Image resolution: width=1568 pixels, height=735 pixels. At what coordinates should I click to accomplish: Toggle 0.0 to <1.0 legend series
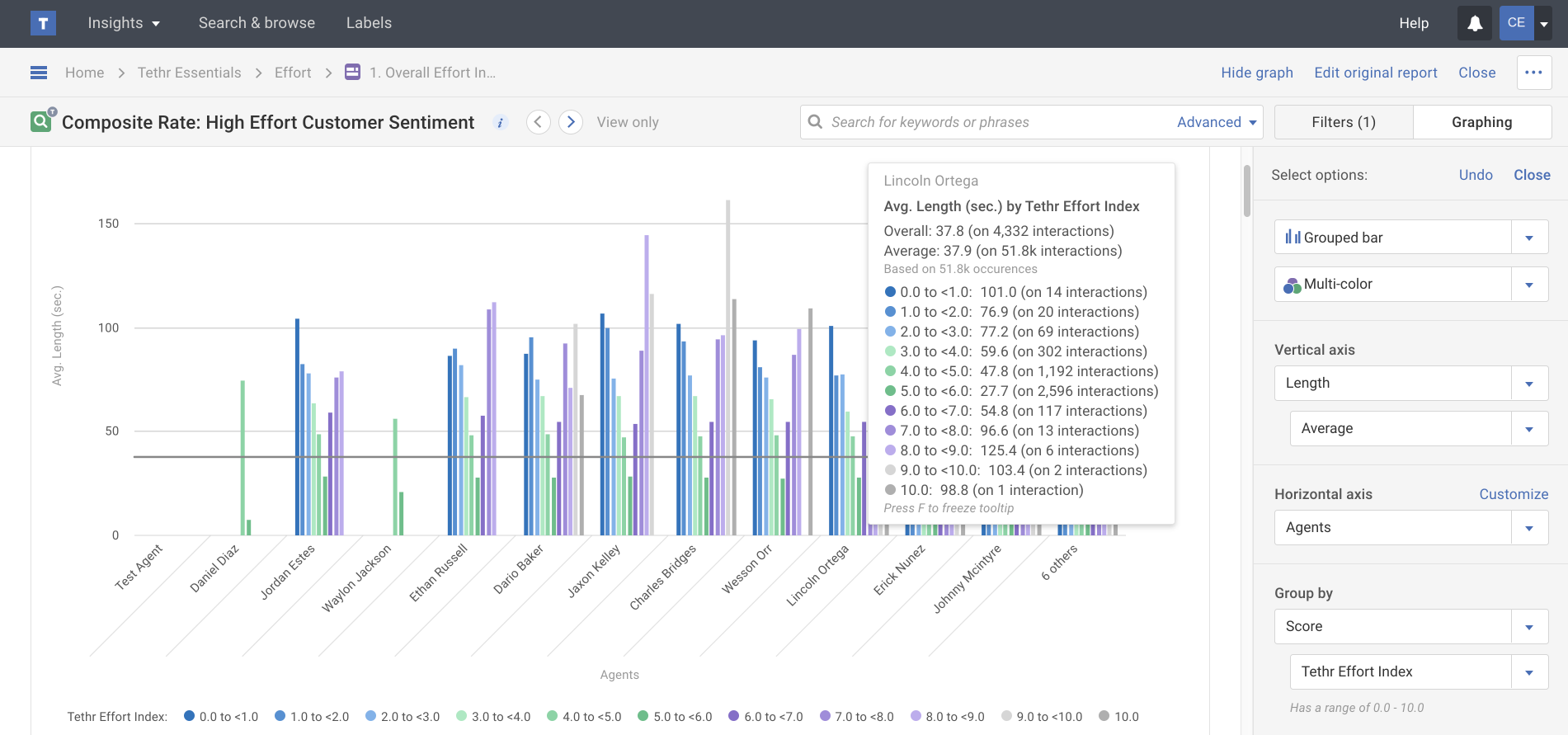tap(221, 717)
